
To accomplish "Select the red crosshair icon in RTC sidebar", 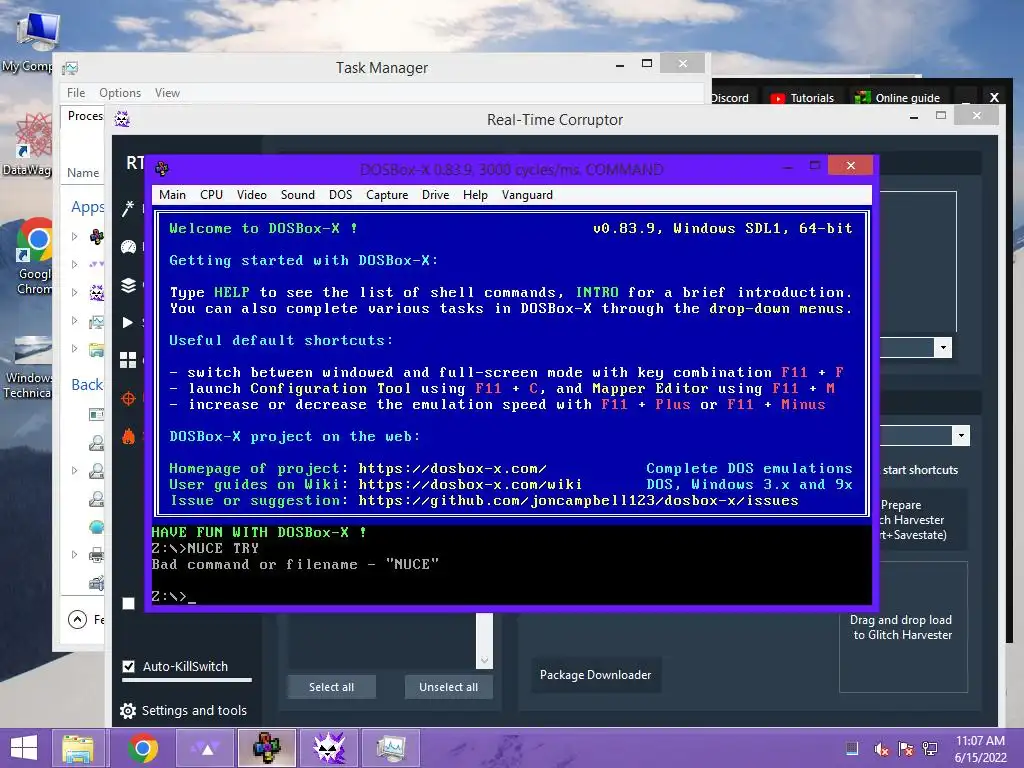I will coord(128,398).
